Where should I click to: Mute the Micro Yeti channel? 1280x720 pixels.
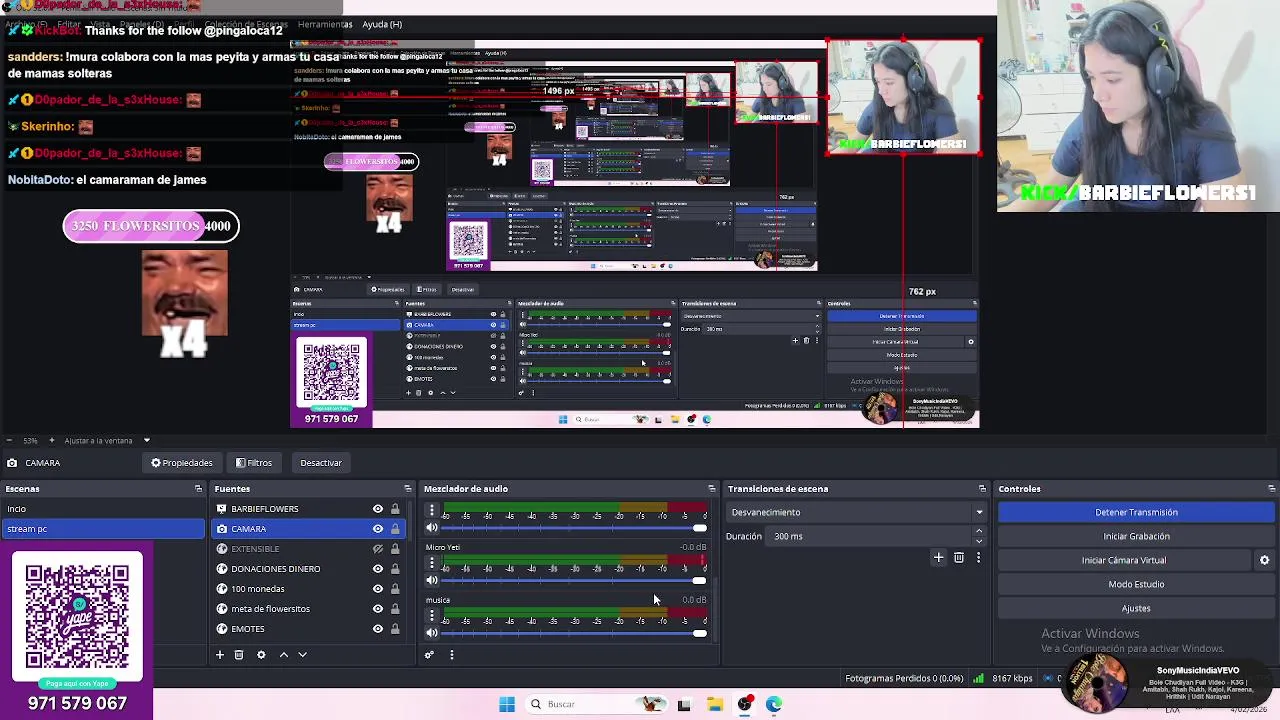pos(432,580)
